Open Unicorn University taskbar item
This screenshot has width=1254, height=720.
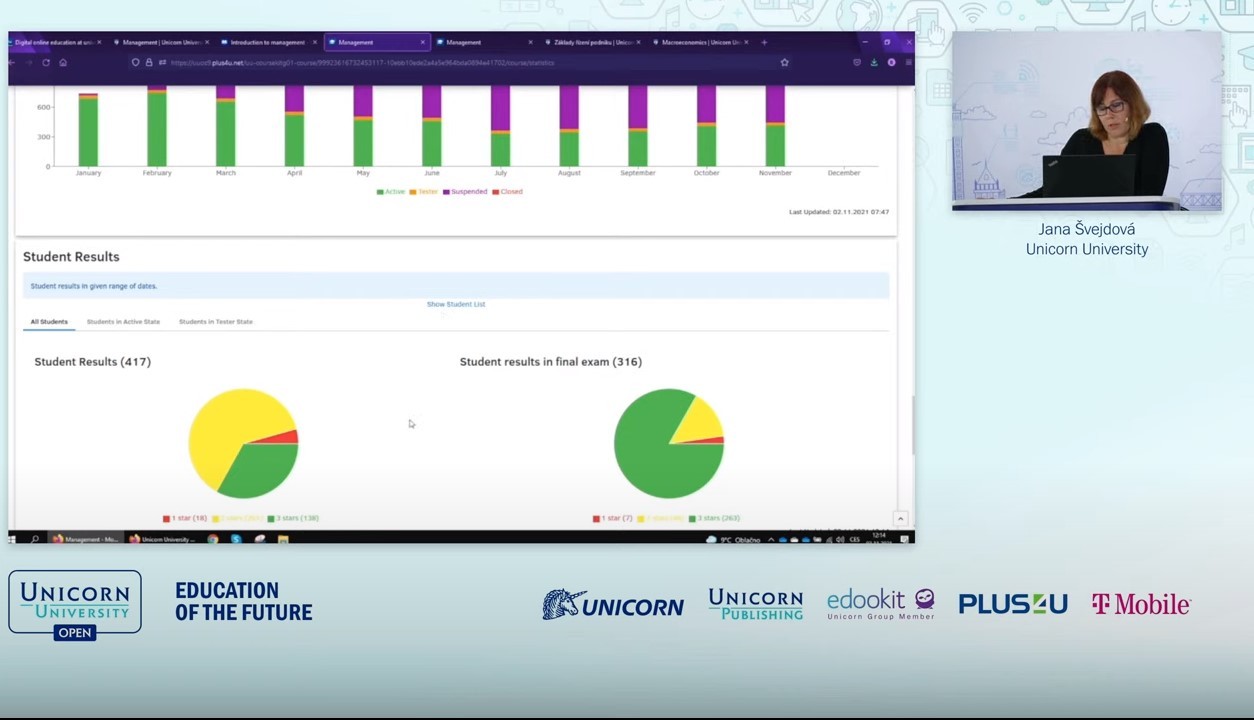(x=163, y=539)
